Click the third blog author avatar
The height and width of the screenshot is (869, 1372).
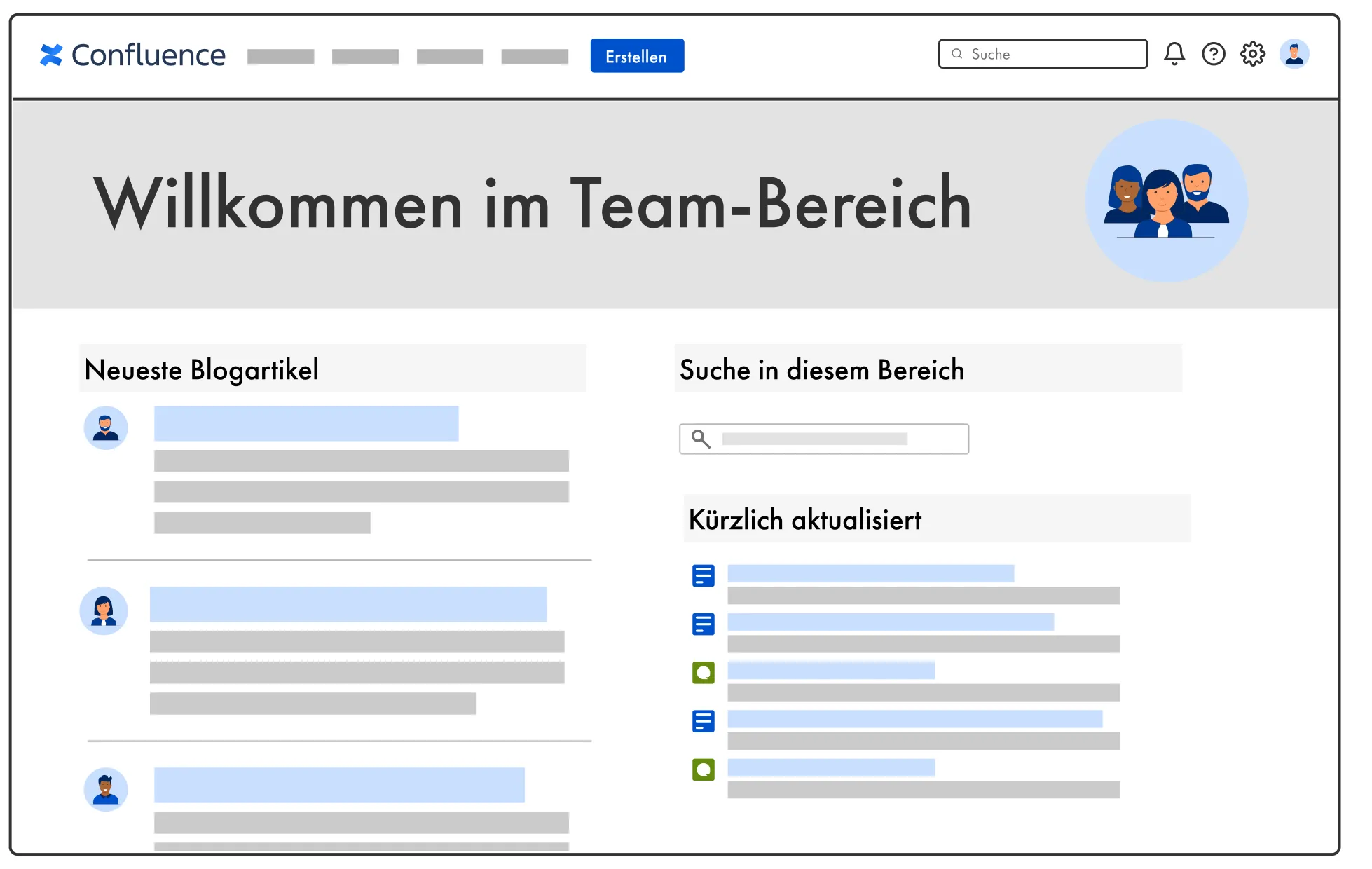[106, 790]
